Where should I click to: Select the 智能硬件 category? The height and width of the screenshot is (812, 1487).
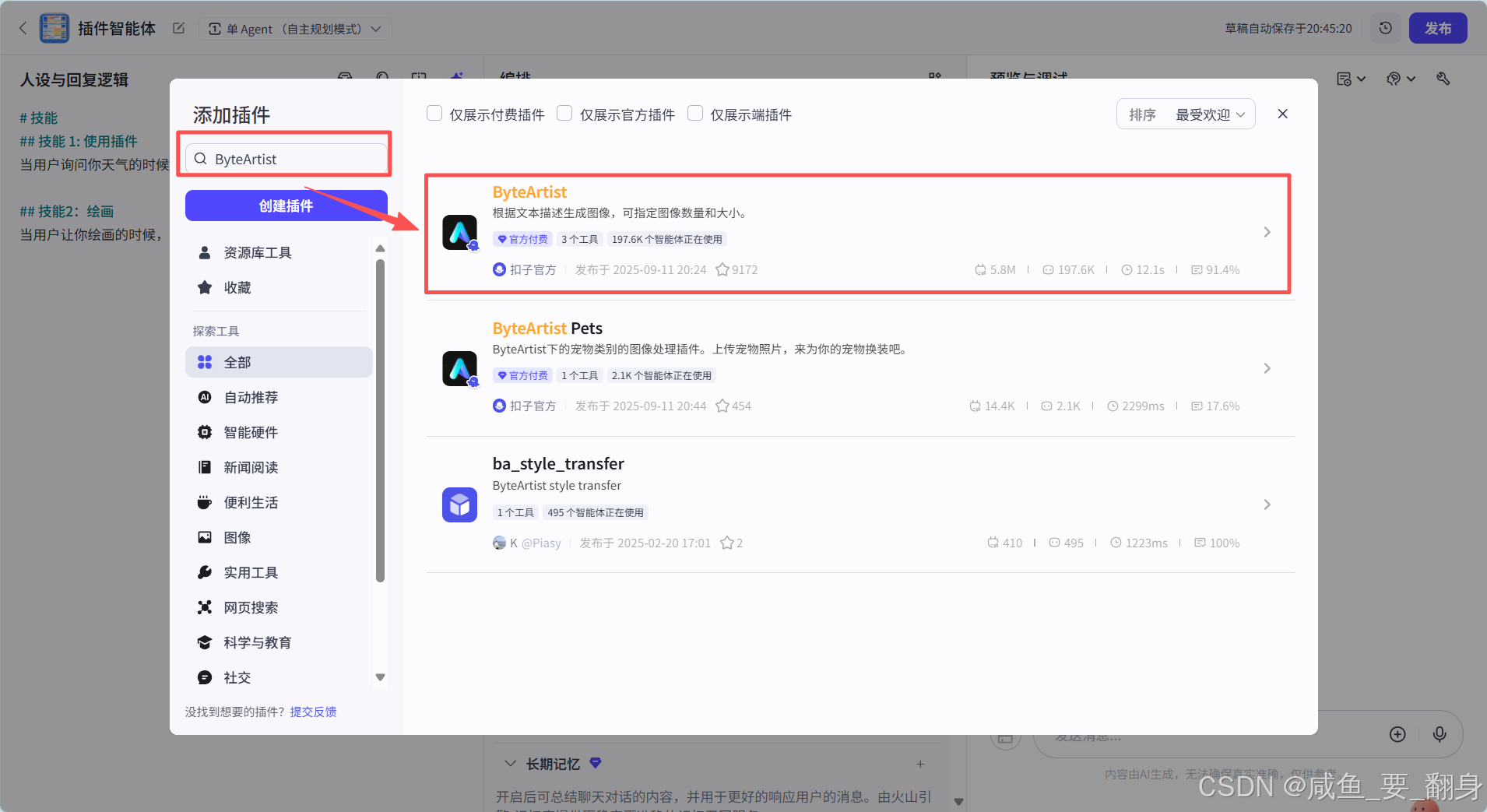point(279,432)
